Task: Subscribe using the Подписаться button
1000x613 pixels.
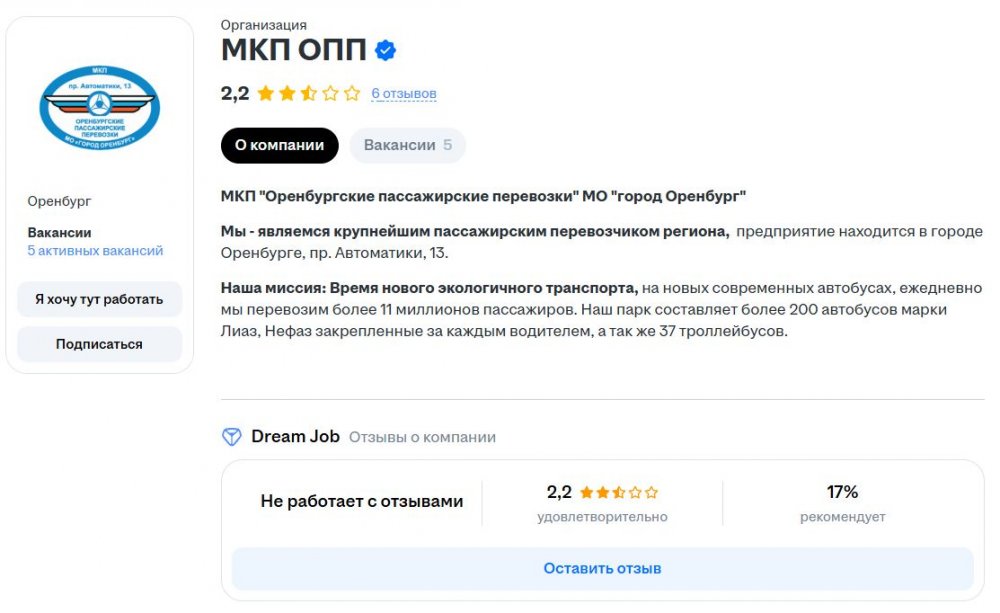Action: (99, 344)
